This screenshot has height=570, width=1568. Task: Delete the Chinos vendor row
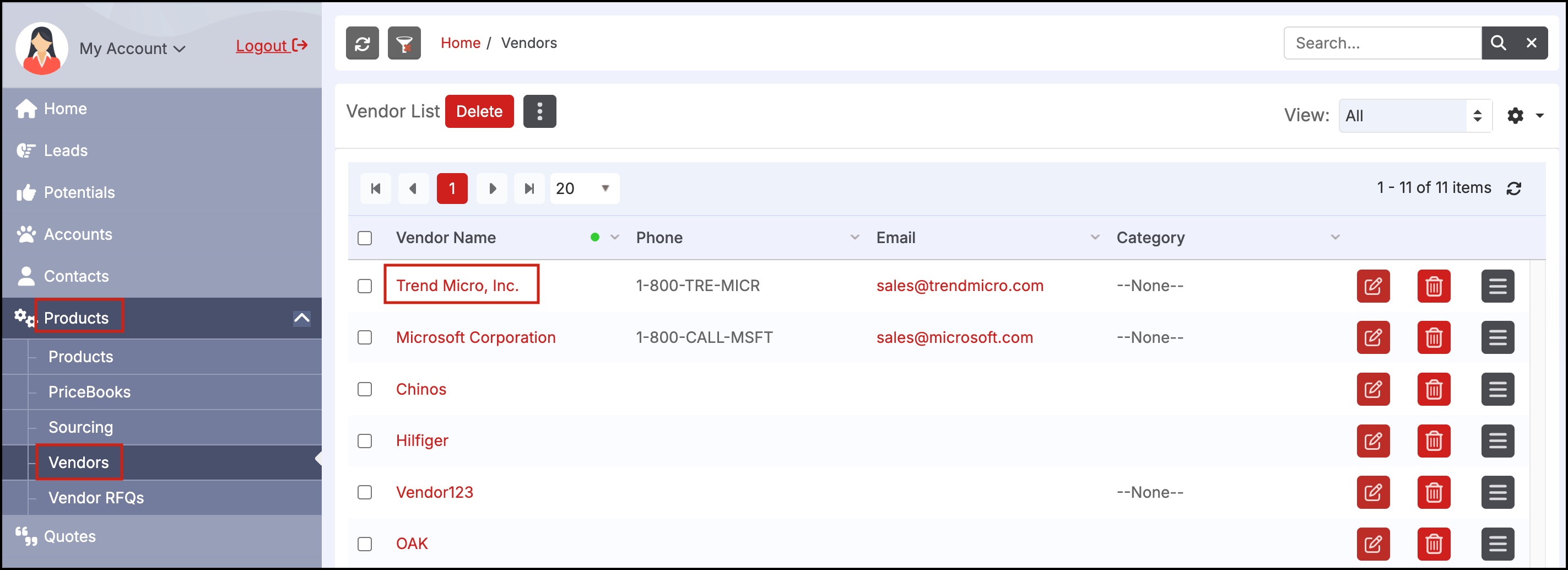coord(1434,389)
